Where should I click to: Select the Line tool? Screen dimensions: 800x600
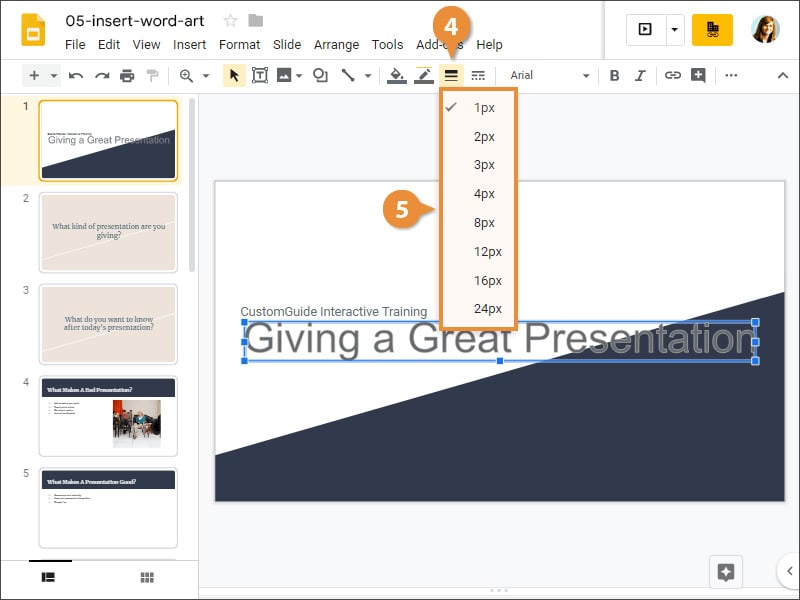pyautogui.click(x=348, y=76)
